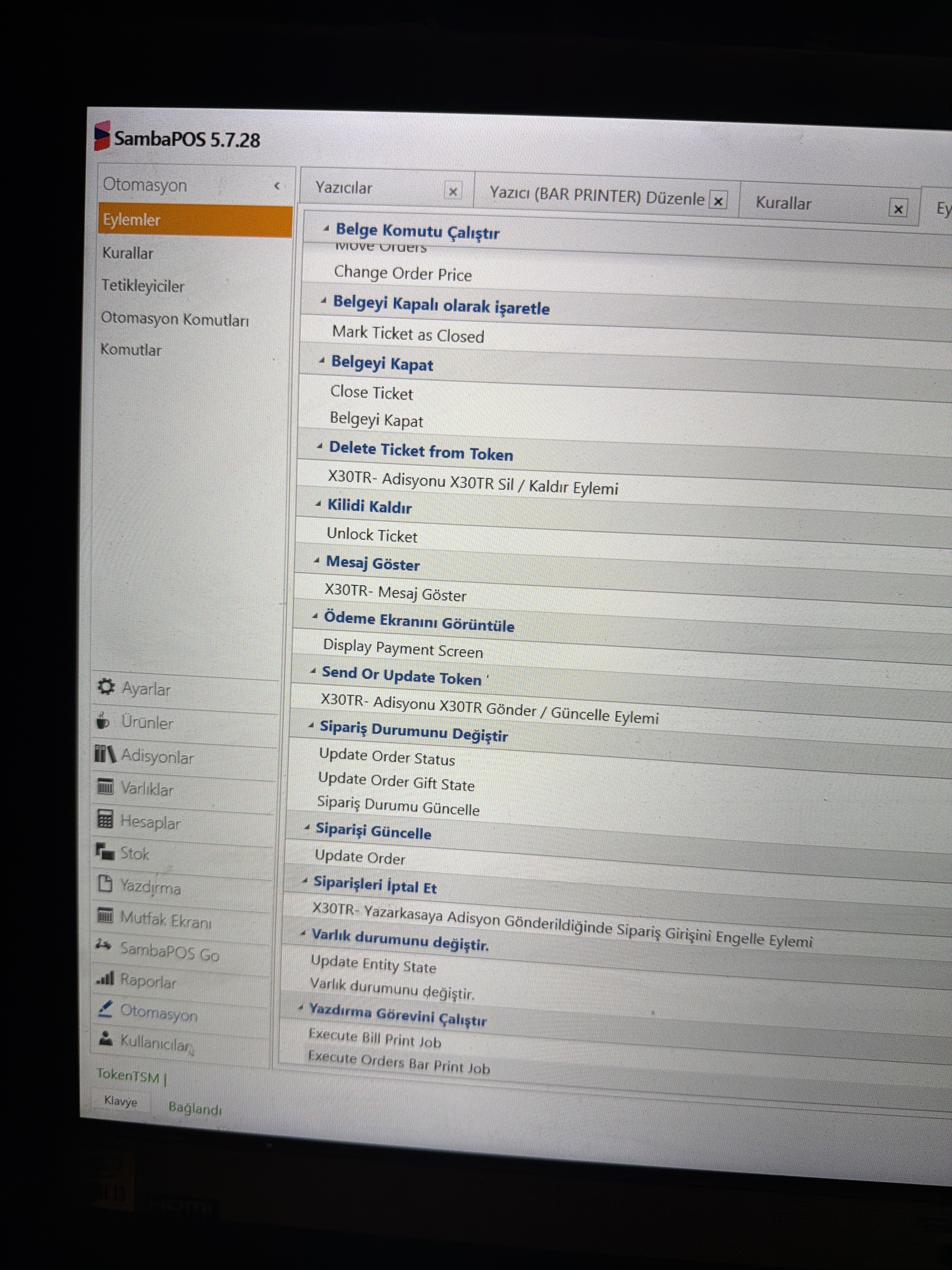Select the Update Order Status action
Screen dimensions: 952x1270
coord(387,756)
